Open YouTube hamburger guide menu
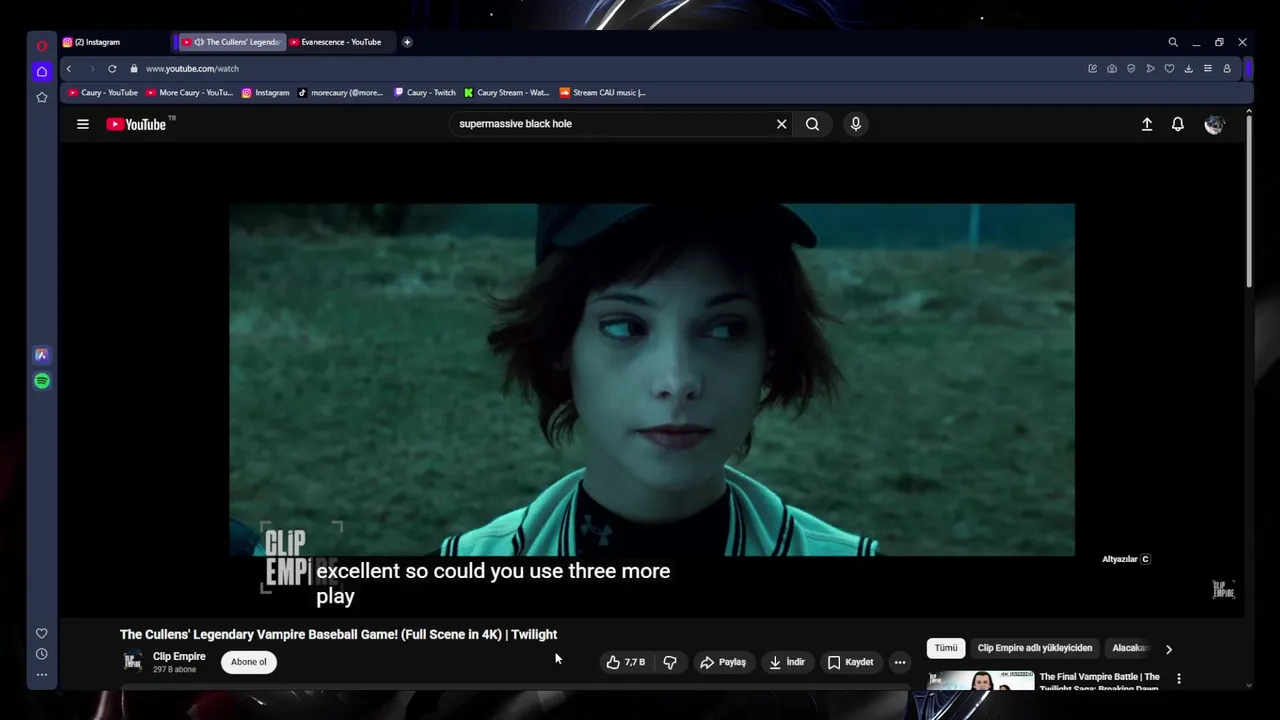Viewport: 1280px width, 720px height. coord(83,124)
